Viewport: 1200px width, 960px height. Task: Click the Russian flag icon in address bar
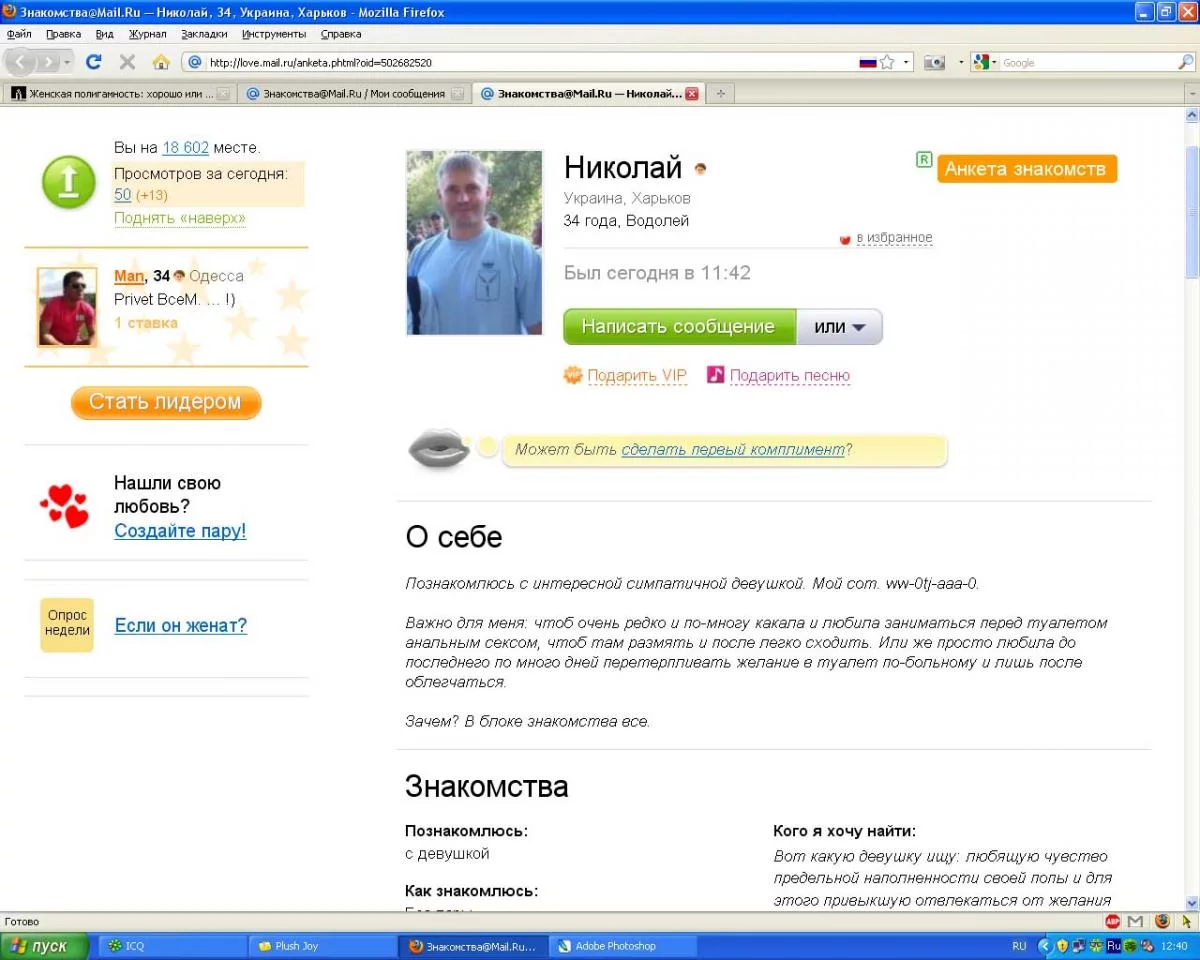(x=867, y=62)
